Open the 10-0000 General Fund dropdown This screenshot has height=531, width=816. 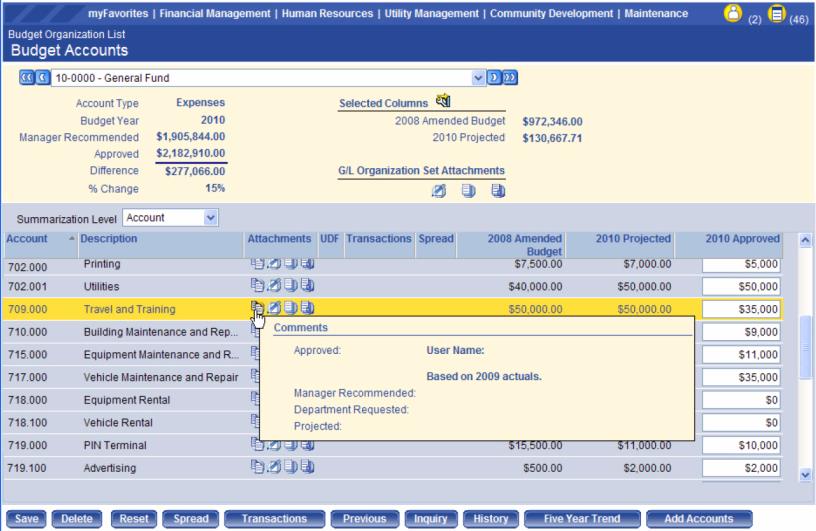click(x=477, y=78)
